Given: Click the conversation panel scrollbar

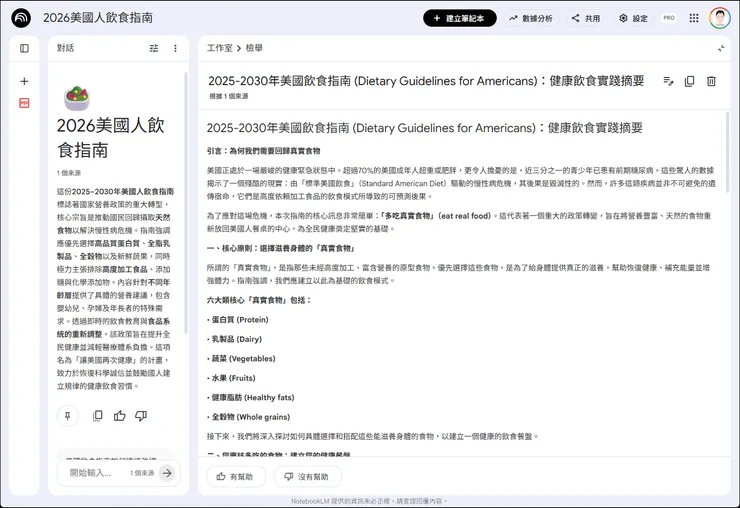Looking at the screenshot, I should [186, 203].
